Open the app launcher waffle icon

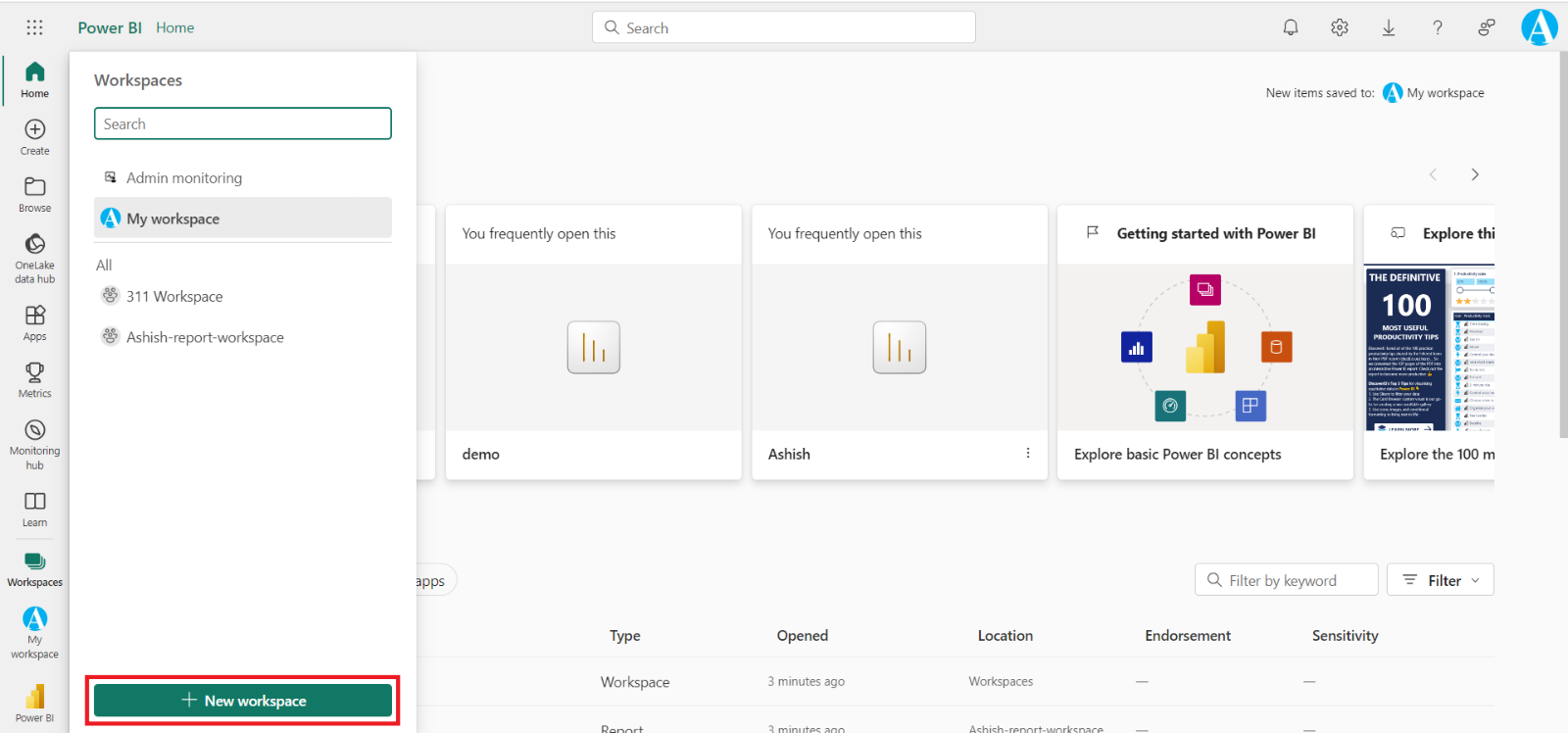[34, 27]
